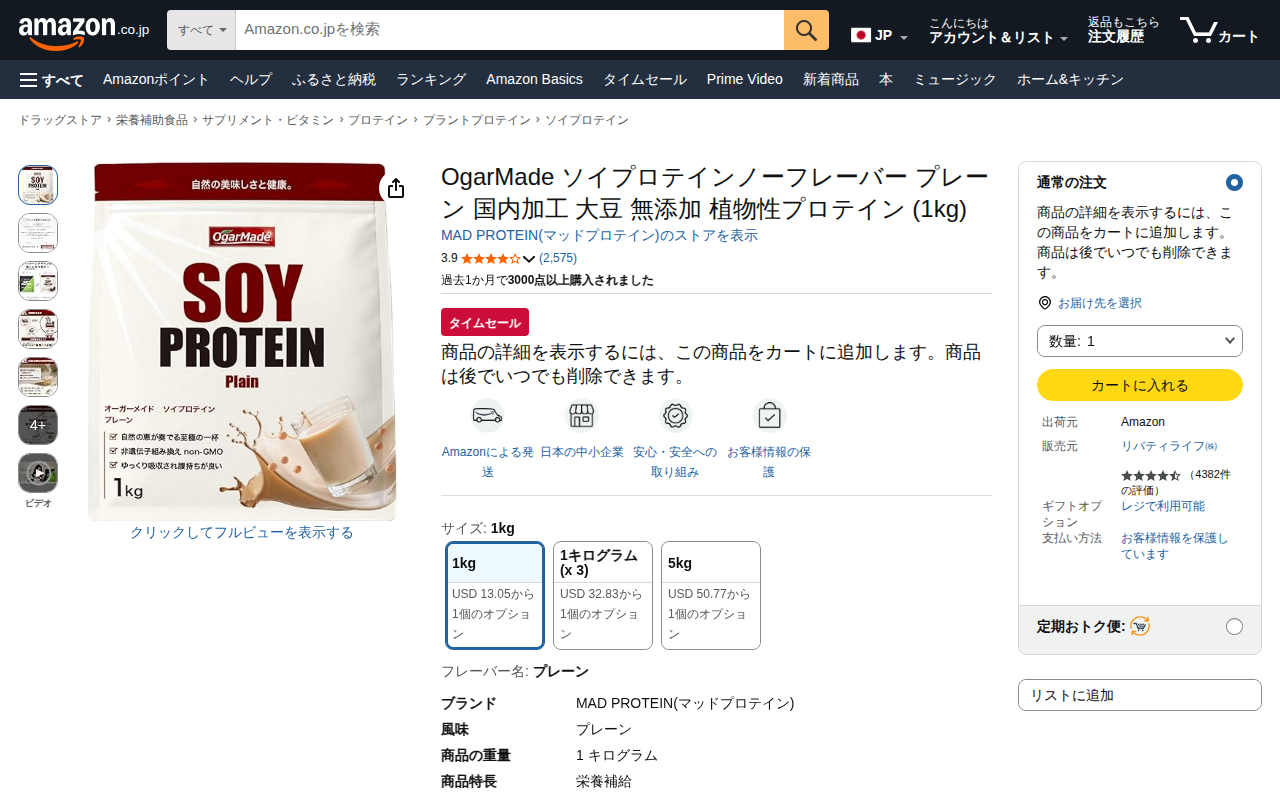Image resolution: width=1280 pixels, height=800 pixels.
Task: Open 本 in the nav bar
Action: (886, 80)
